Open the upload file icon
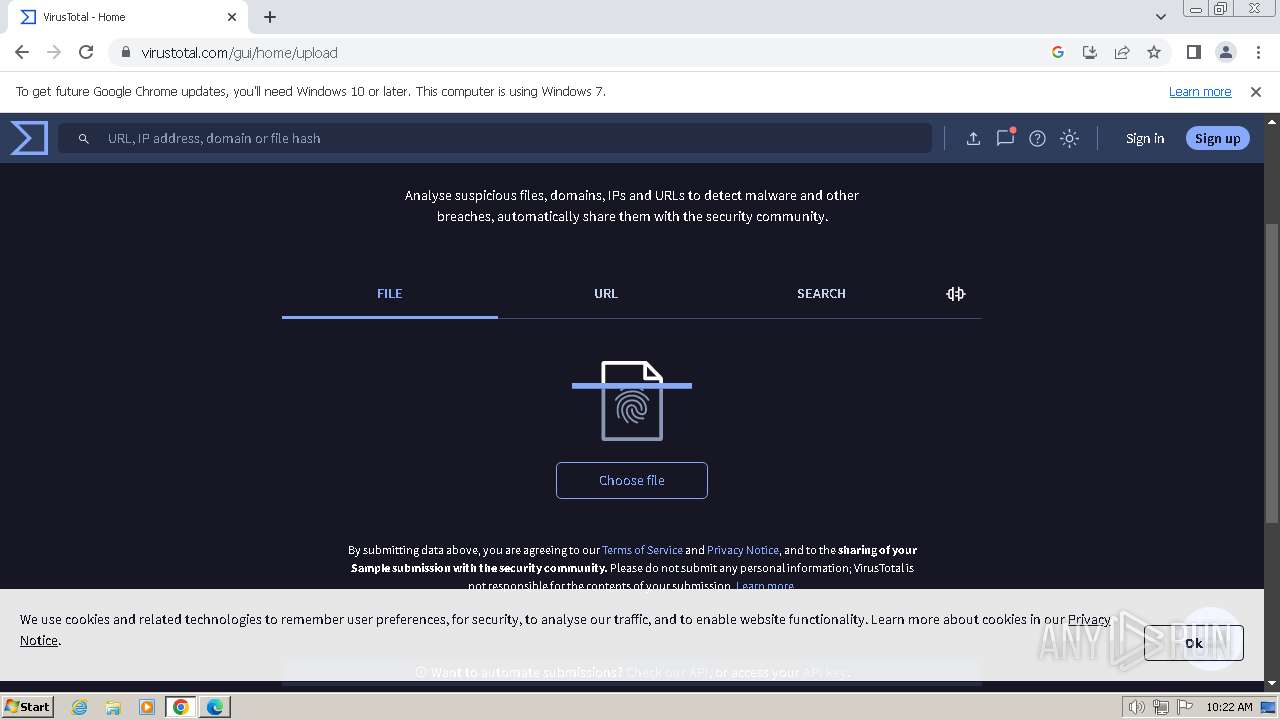The image size is (1280, 720). [x=973, y=139]
